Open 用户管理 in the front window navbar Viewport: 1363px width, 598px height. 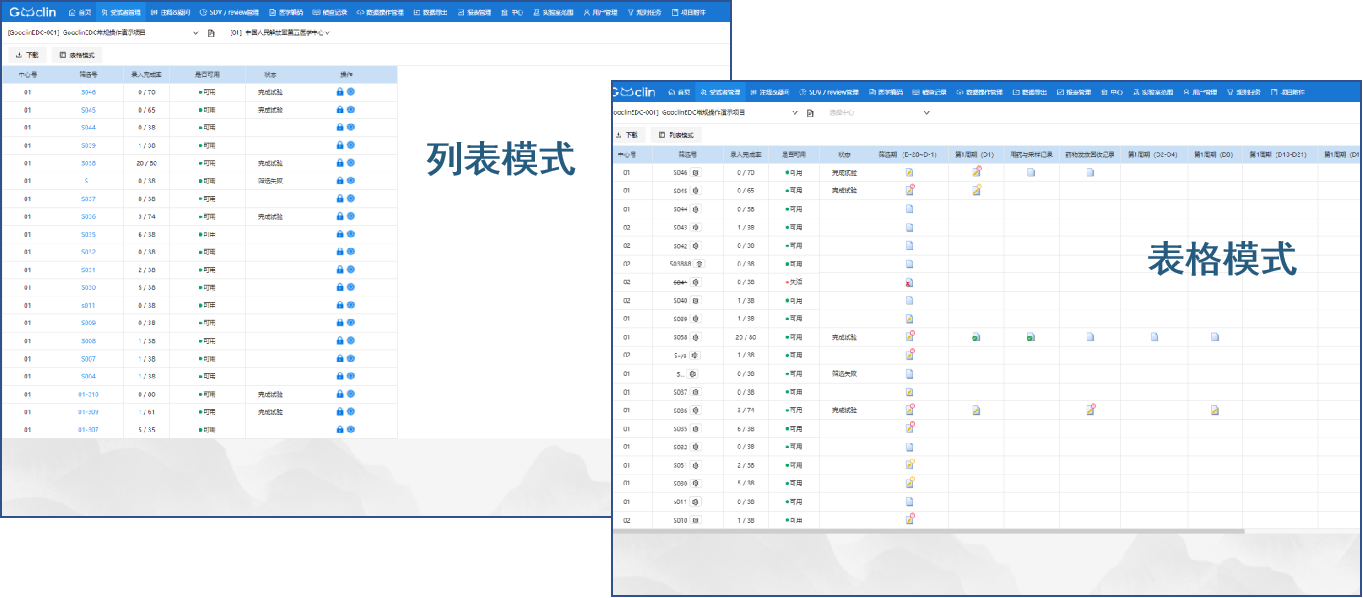coord(1200,92)
